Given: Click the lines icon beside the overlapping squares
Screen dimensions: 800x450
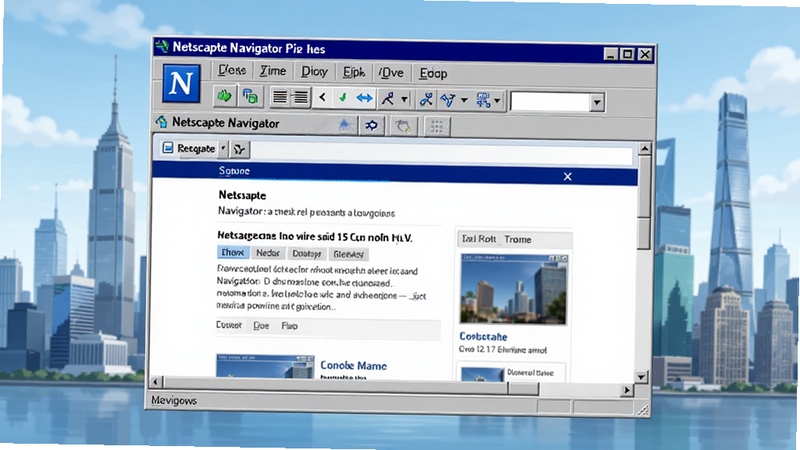Looking at the screenshot, I should tap(279, 97).
